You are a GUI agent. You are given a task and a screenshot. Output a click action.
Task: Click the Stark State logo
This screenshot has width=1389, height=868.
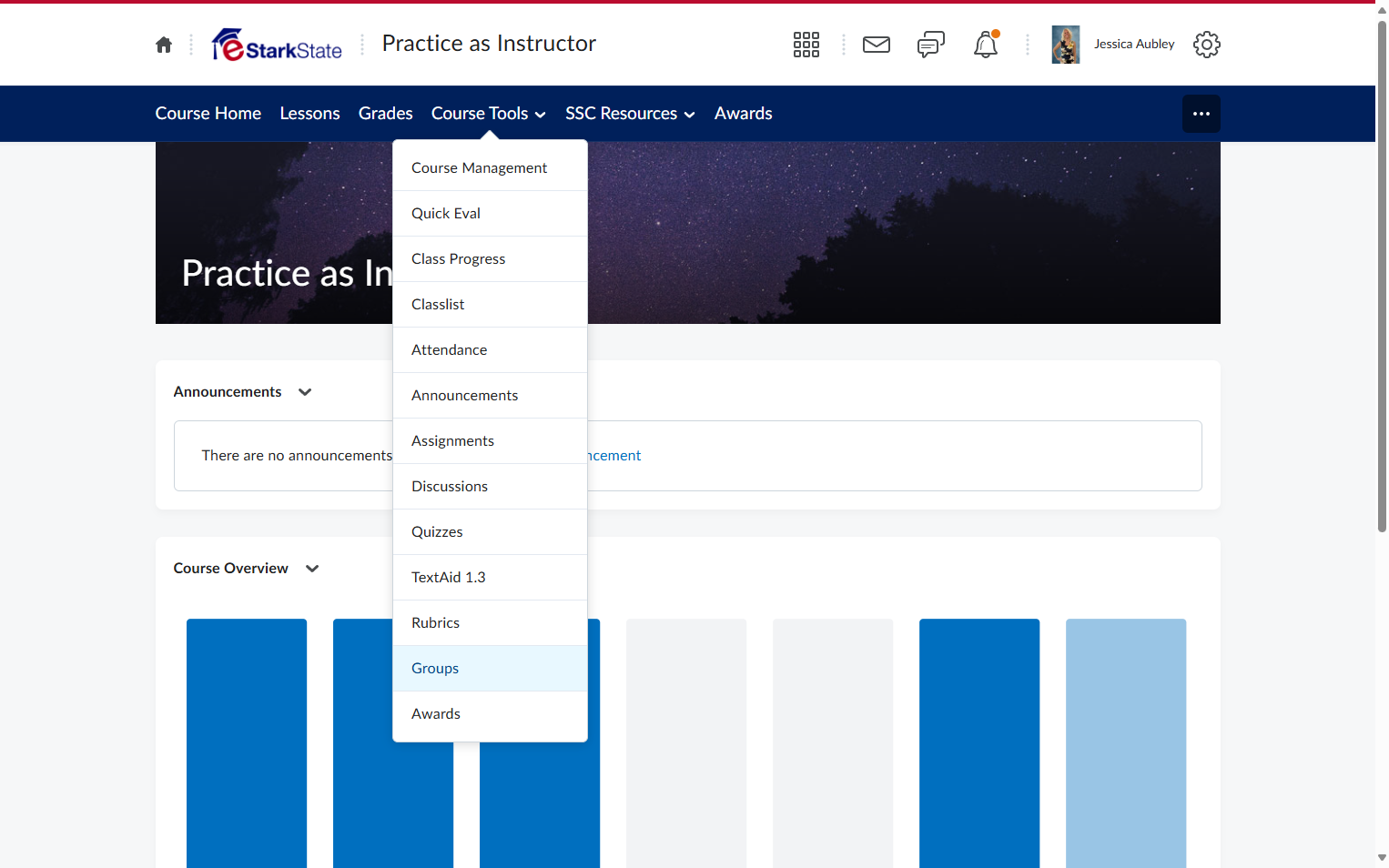[277, 45]
